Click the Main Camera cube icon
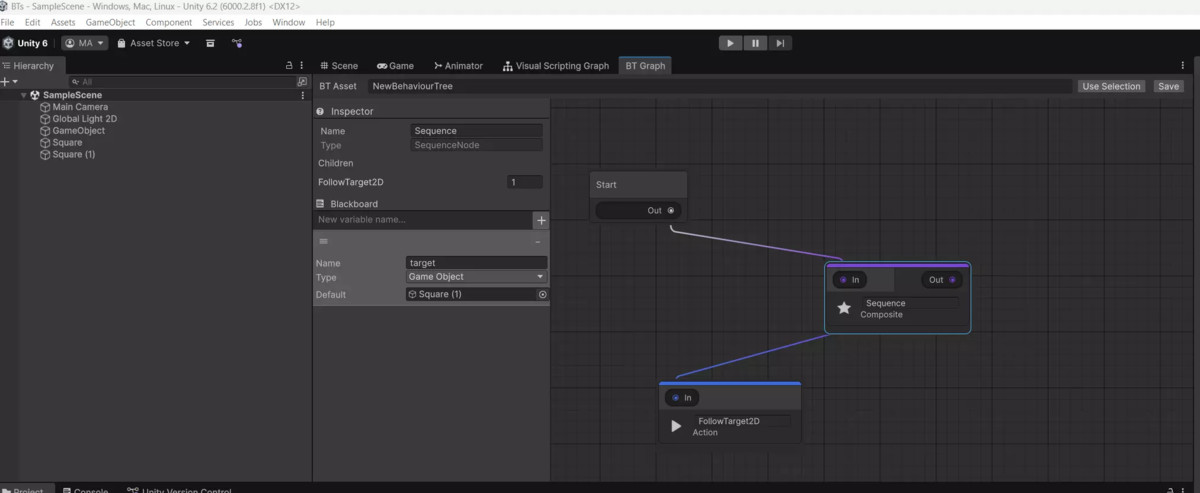 coord(45,107)
